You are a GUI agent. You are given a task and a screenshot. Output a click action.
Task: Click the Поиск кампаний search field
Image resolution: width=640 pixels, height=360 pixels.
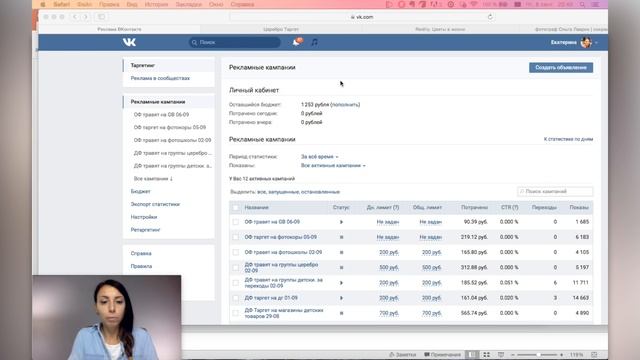coord(555,191)
